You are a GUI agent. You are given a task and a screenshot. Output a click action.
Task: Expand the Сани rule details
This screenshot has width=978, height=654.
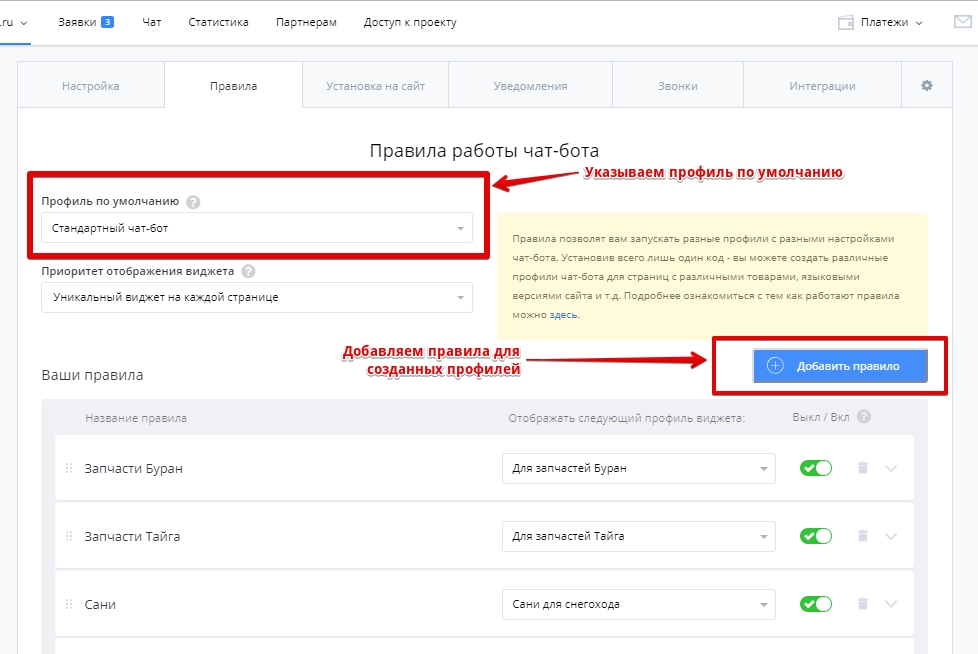point(891,604)
